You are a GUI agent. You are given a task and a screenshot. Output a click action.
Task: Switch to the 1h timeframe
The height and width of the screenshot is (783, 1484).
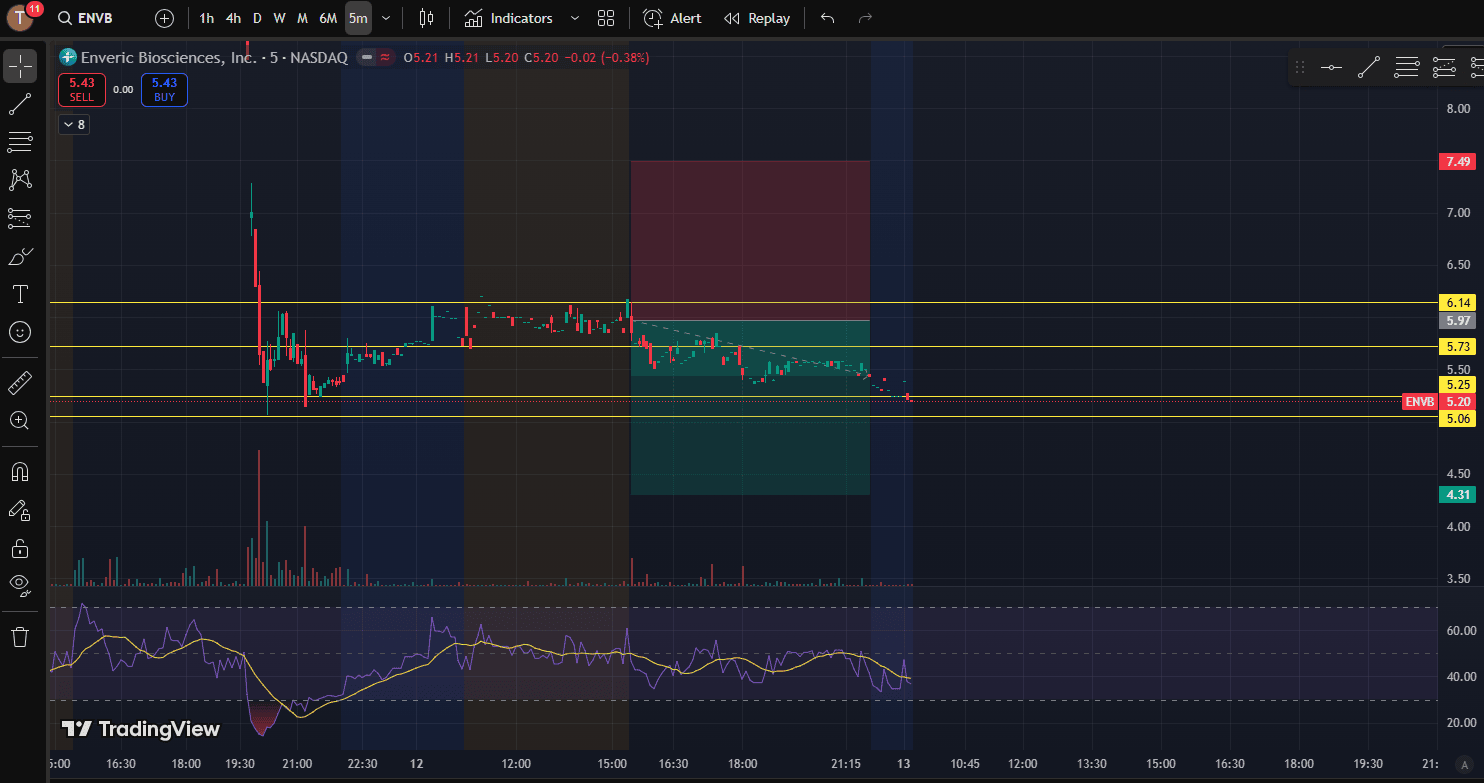pos(206,18)
